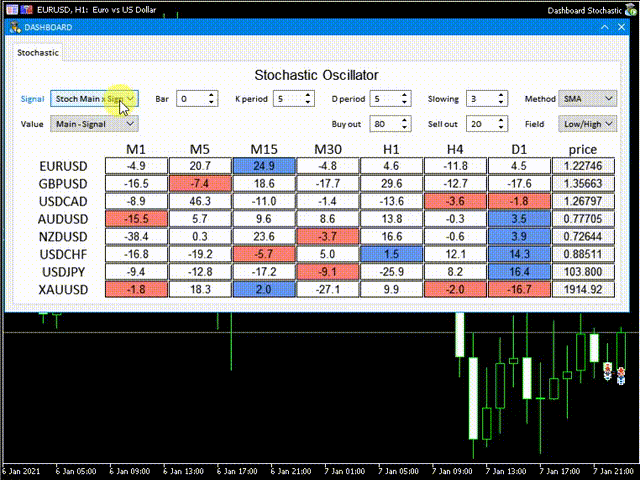Click the right news event marker on chart
The image size is (640, 480).
[621, 374]
